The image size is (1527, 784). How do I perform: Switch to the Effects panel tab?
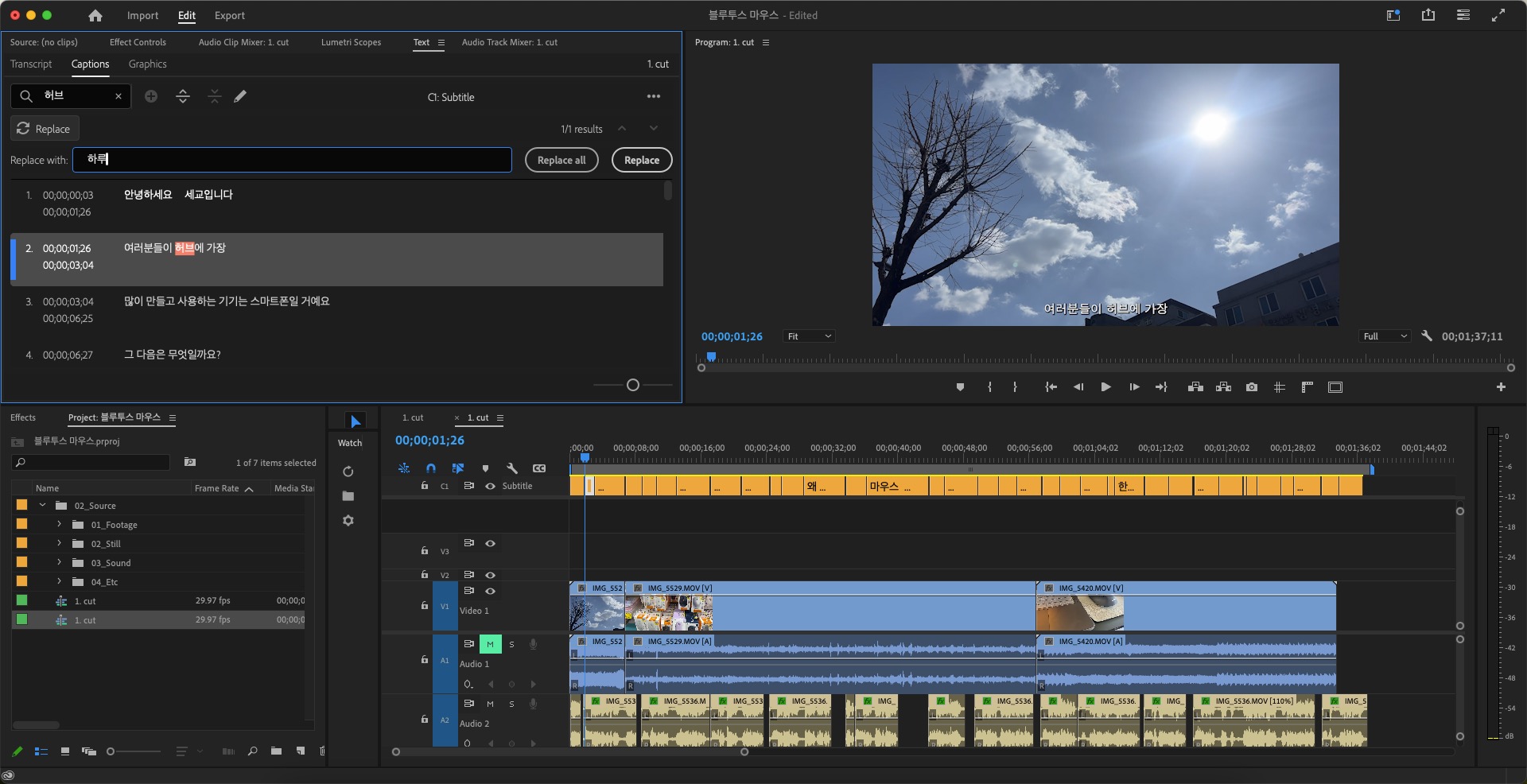pyautogui.click(x=23, y=417)
